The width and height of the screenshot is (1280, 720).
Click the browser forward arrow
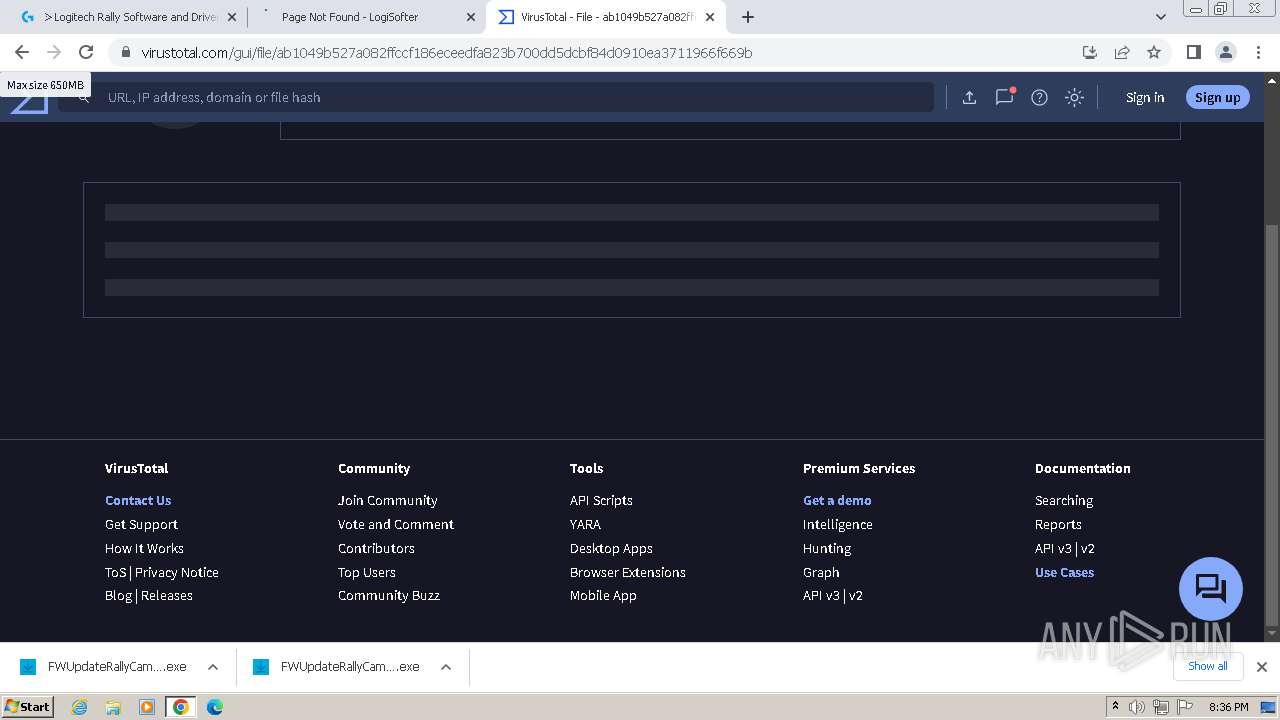click(x=54, y=52)
